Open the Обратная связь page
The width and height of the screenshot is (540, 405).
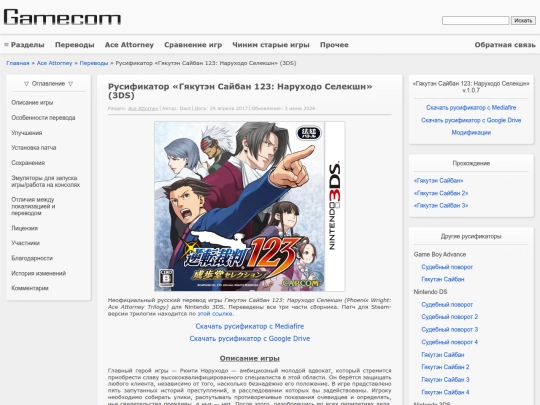(x=505, y=45)
